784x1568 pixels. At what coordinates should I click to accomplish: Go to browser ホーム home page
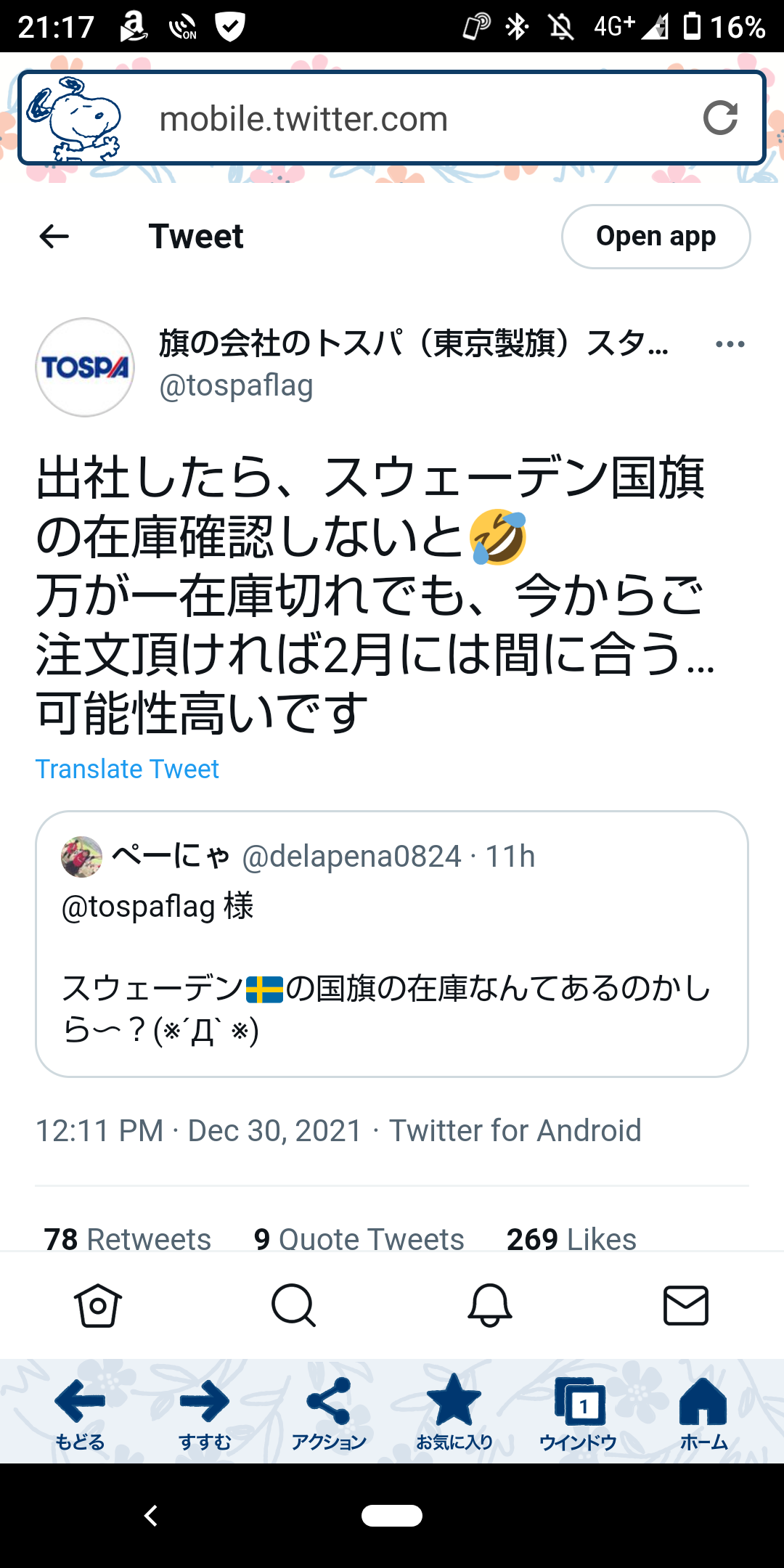click(x=703, y=1413)
